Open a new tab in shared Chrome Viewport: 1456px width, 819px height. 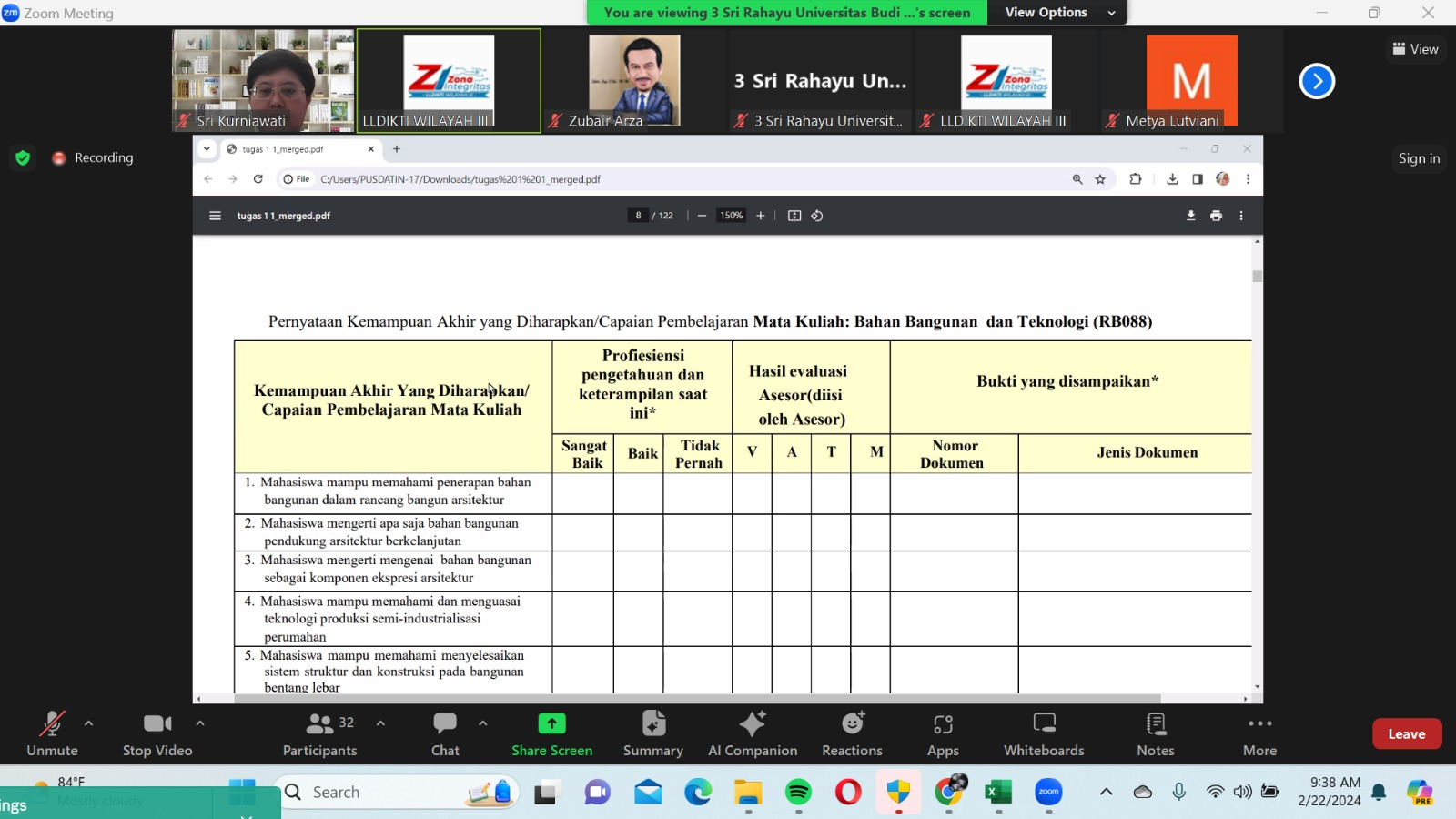point(396,149)
